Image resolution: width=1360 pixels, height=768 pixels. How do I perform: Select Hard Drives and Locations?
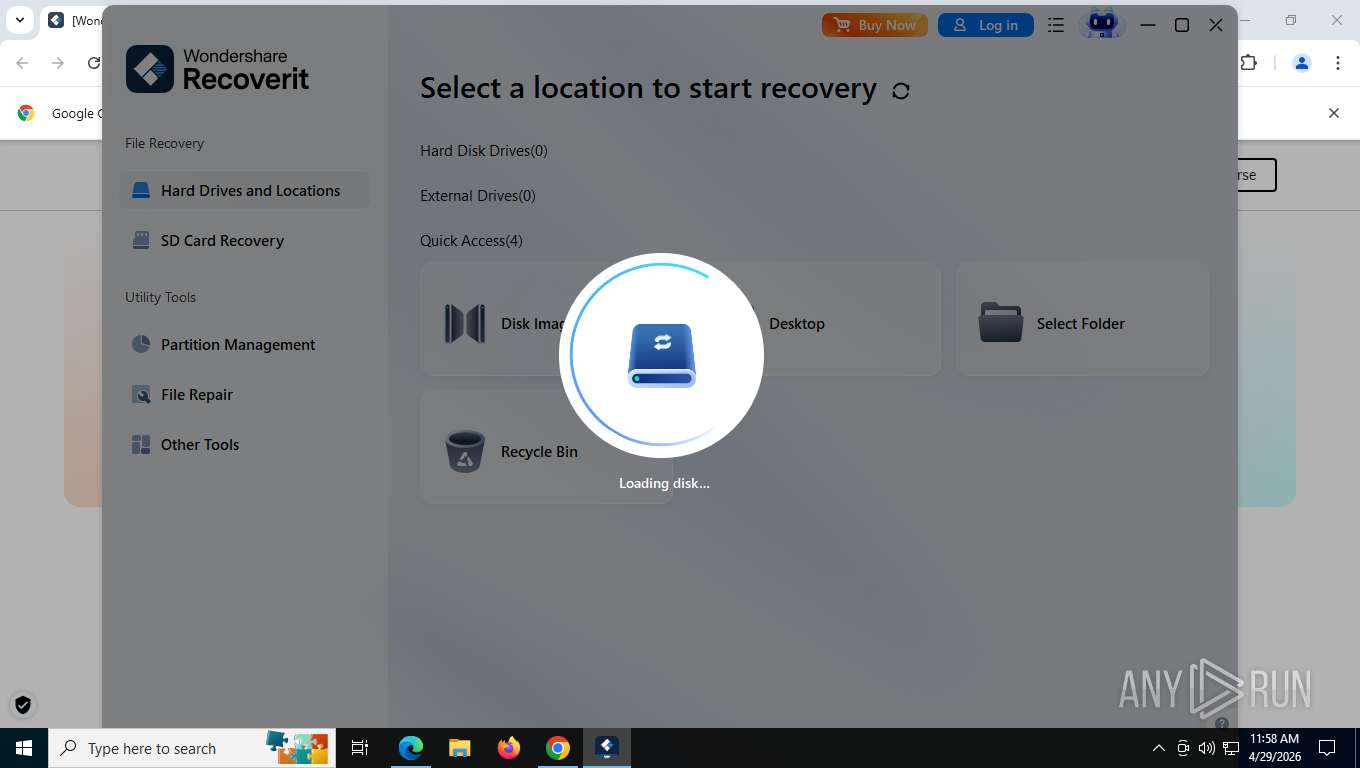[245, 190]
